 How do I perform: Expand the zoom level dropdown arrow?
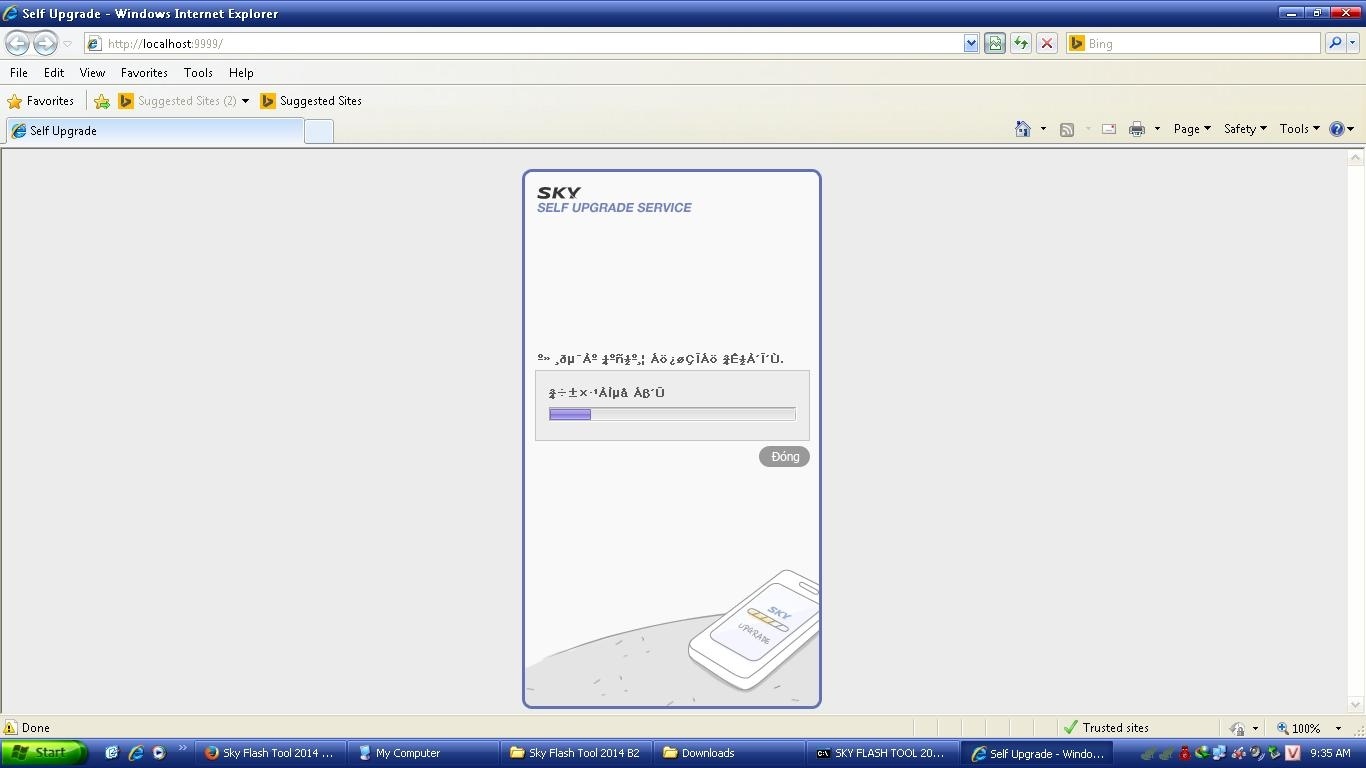[x=1338, y=728]
